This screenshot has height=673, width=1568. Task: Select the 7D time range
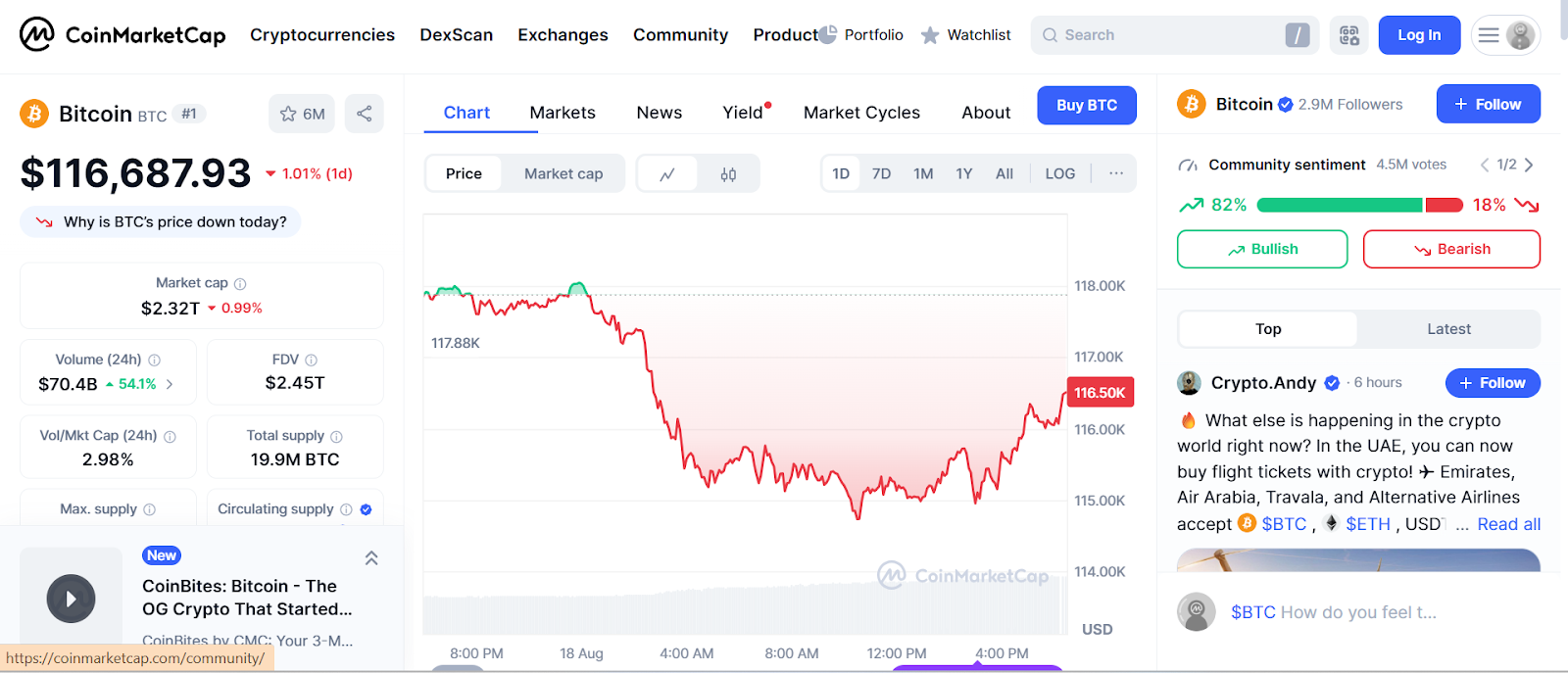point(881,173)
